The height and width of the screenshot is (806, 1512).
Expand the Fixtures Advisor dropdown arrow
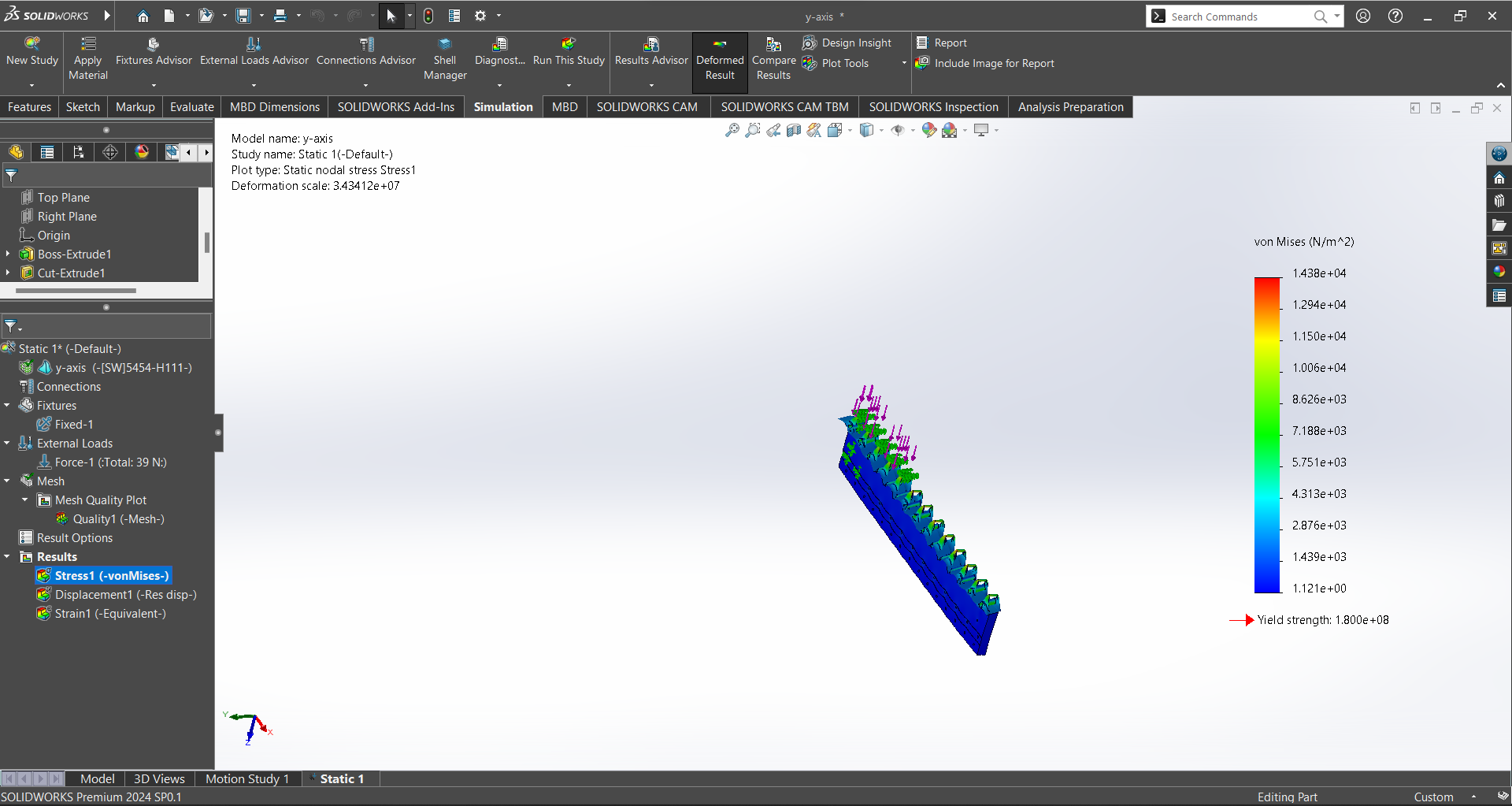pyautogui.click(x=154, y=85)
